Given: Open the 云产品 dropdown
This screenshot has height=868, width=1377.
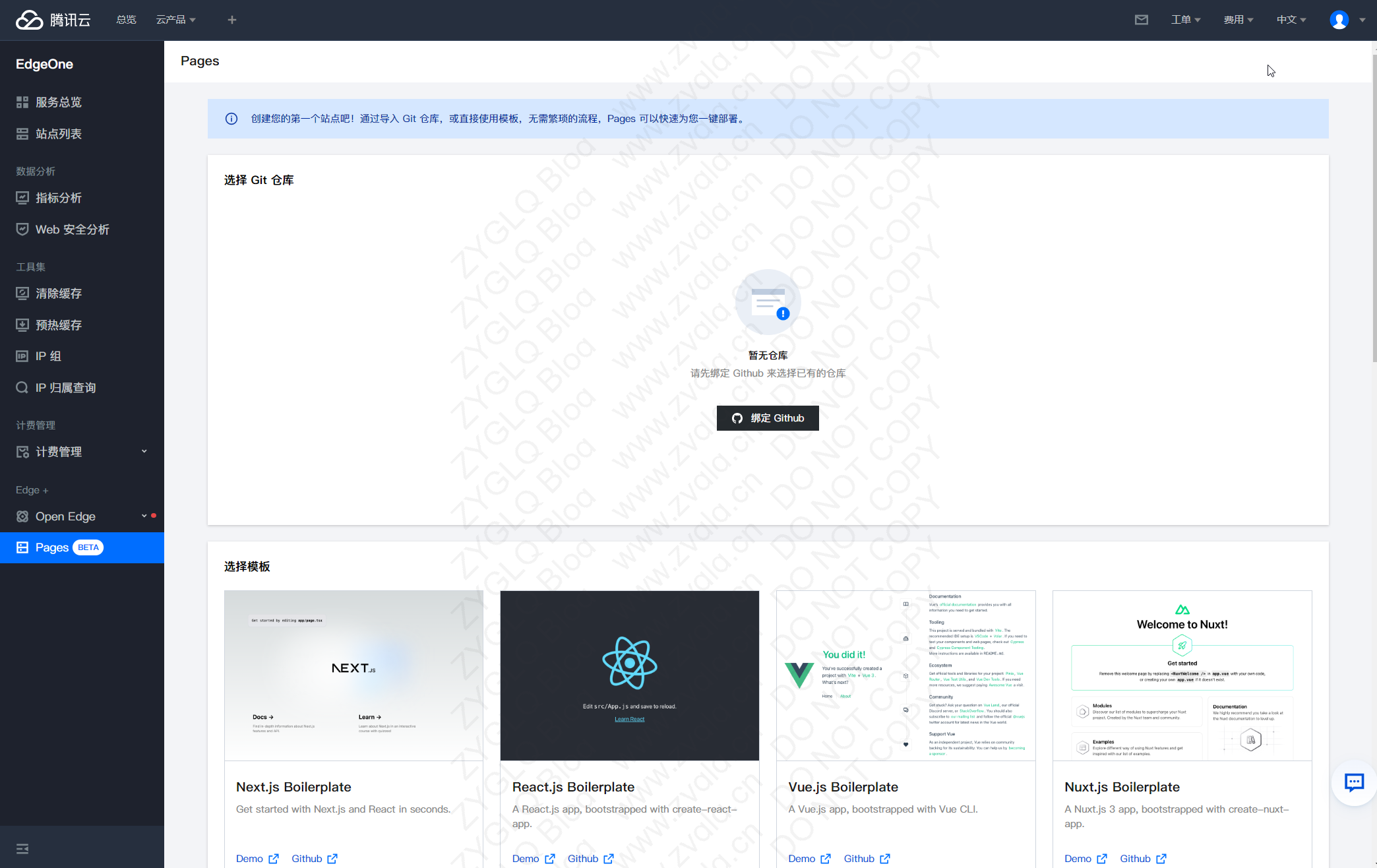Looking at the screenshot, I should click(x=175, y=20).
